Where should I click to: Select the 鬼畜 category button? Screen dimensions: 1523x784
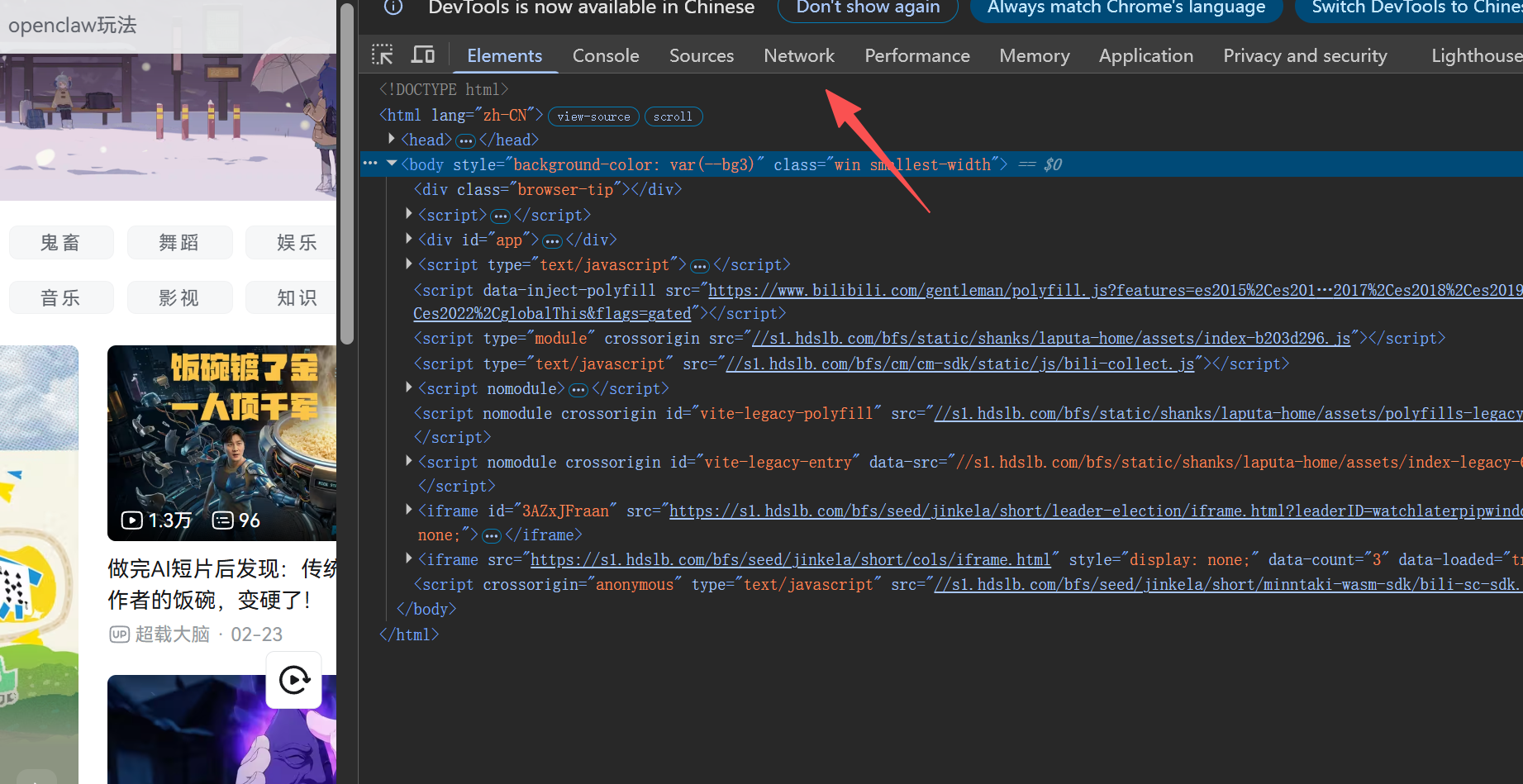tap(61, 242)
